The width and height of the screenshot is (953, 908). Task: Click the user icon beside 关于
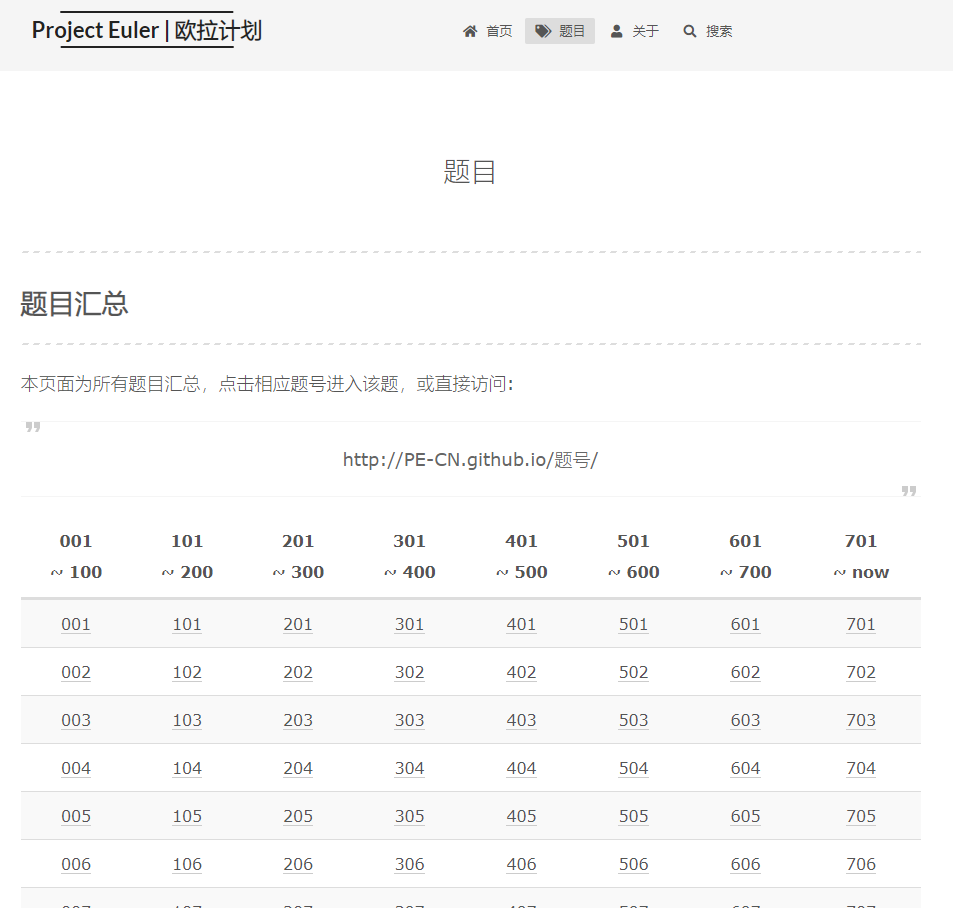[616, 31]
